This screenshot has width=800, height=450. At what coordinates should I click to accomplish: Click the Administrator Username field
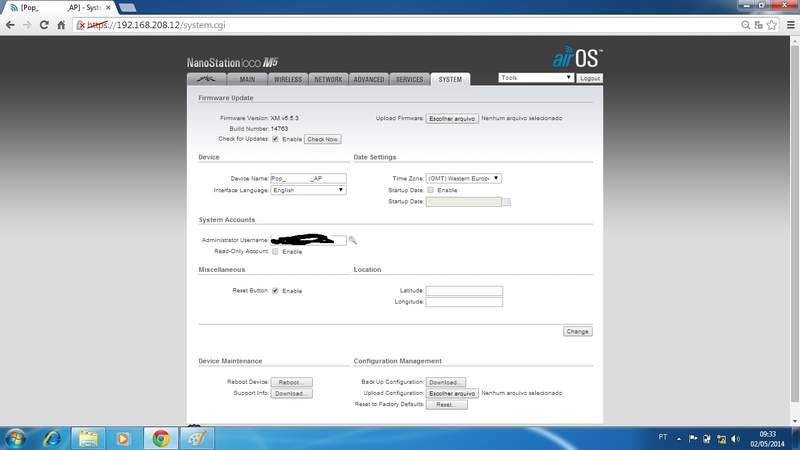[308, 240]
